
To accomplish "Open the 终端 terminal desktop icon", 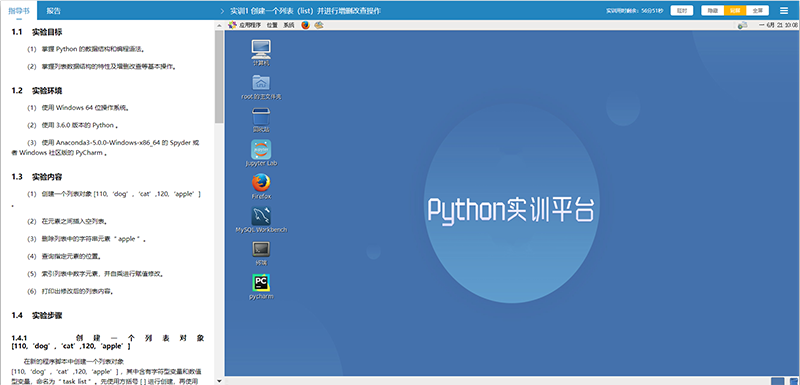I will click(x=261, y=253).
